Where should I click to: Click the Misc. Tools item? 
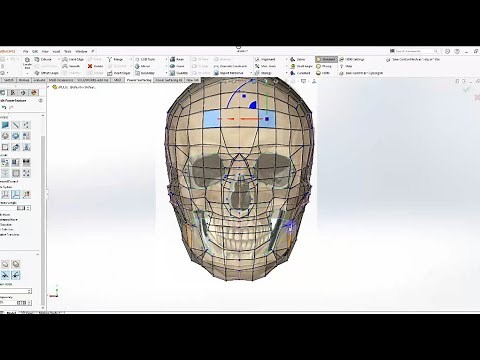tap(265, 66)
